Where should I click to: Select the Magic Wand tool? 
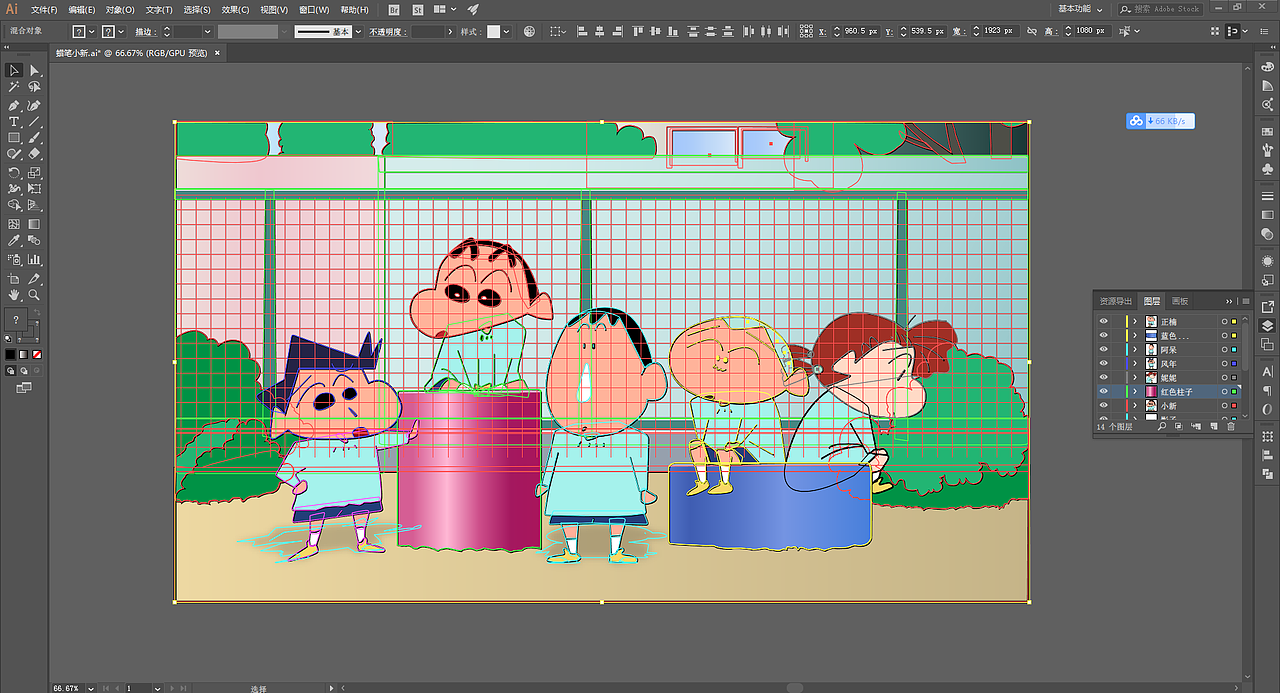(14, 87)
